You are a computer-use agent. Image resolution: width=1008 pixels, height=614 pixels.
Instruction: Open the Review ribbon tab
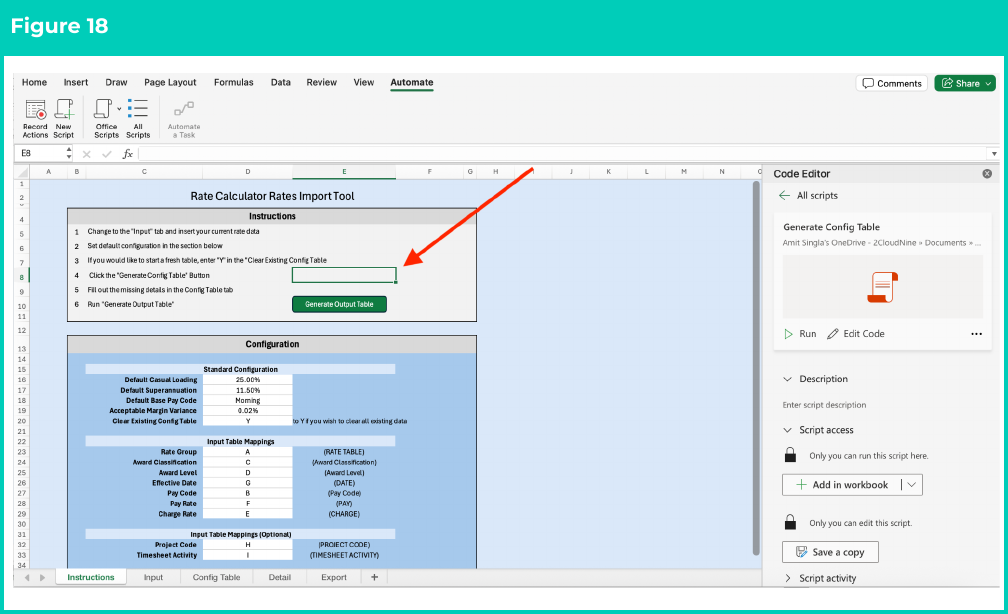pyautogui.click(x=321, y=82)
